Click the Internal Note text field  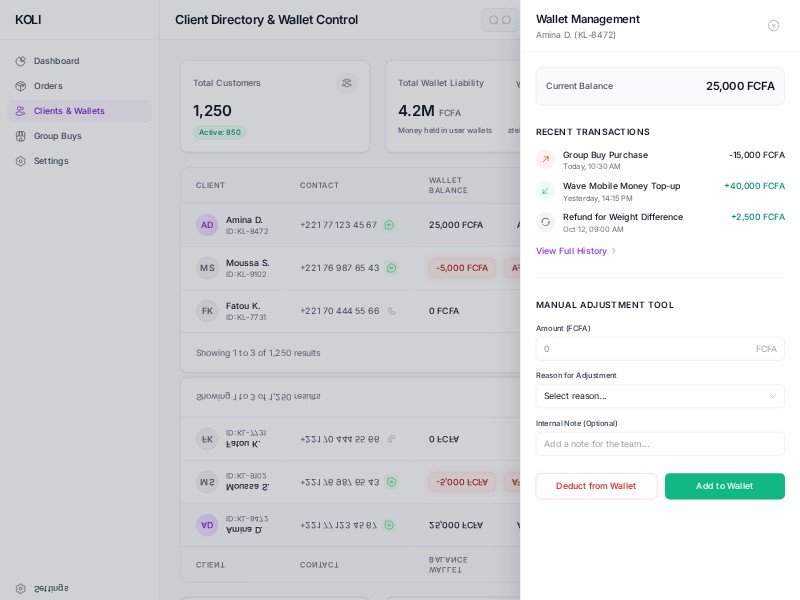click(660, 444)
